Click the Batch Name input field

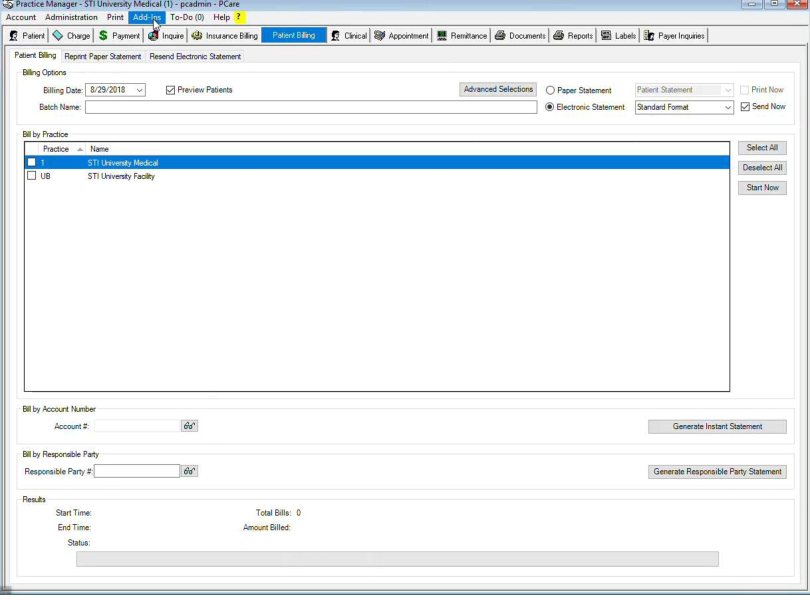310,107
